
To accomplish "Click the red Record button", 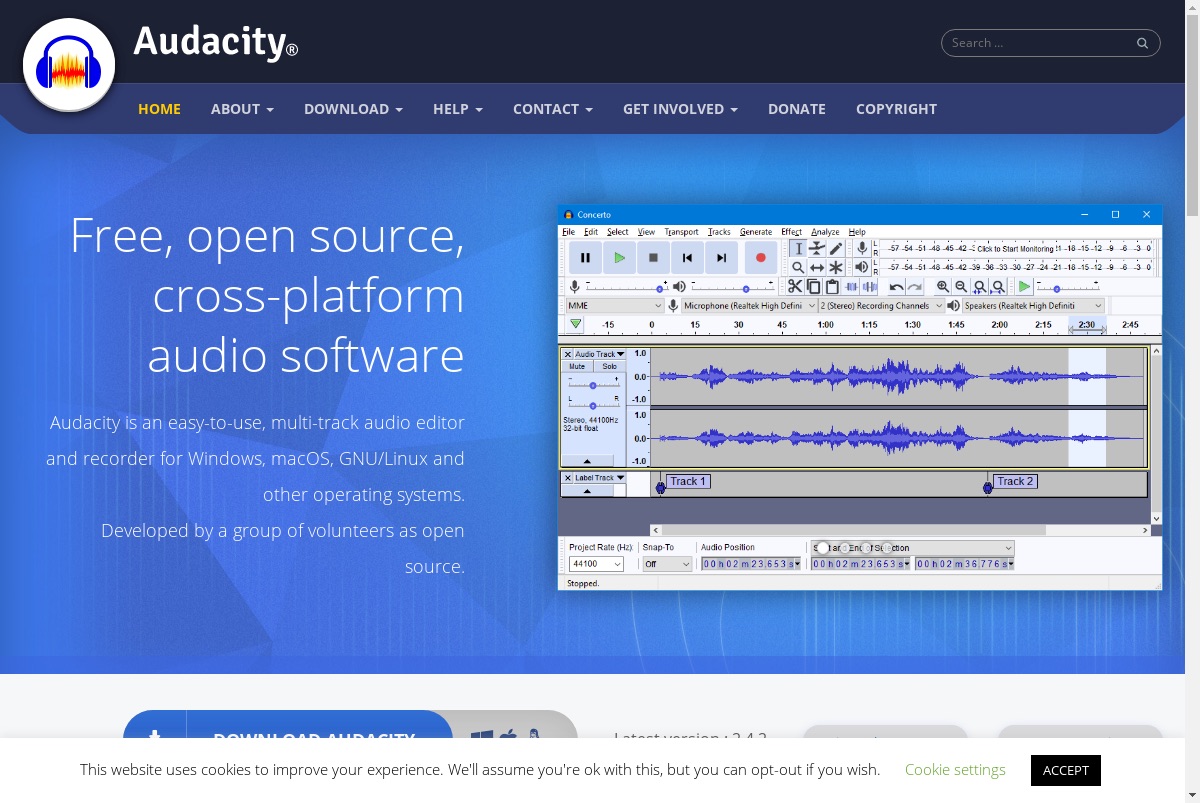I will click(x=760, y=258).
